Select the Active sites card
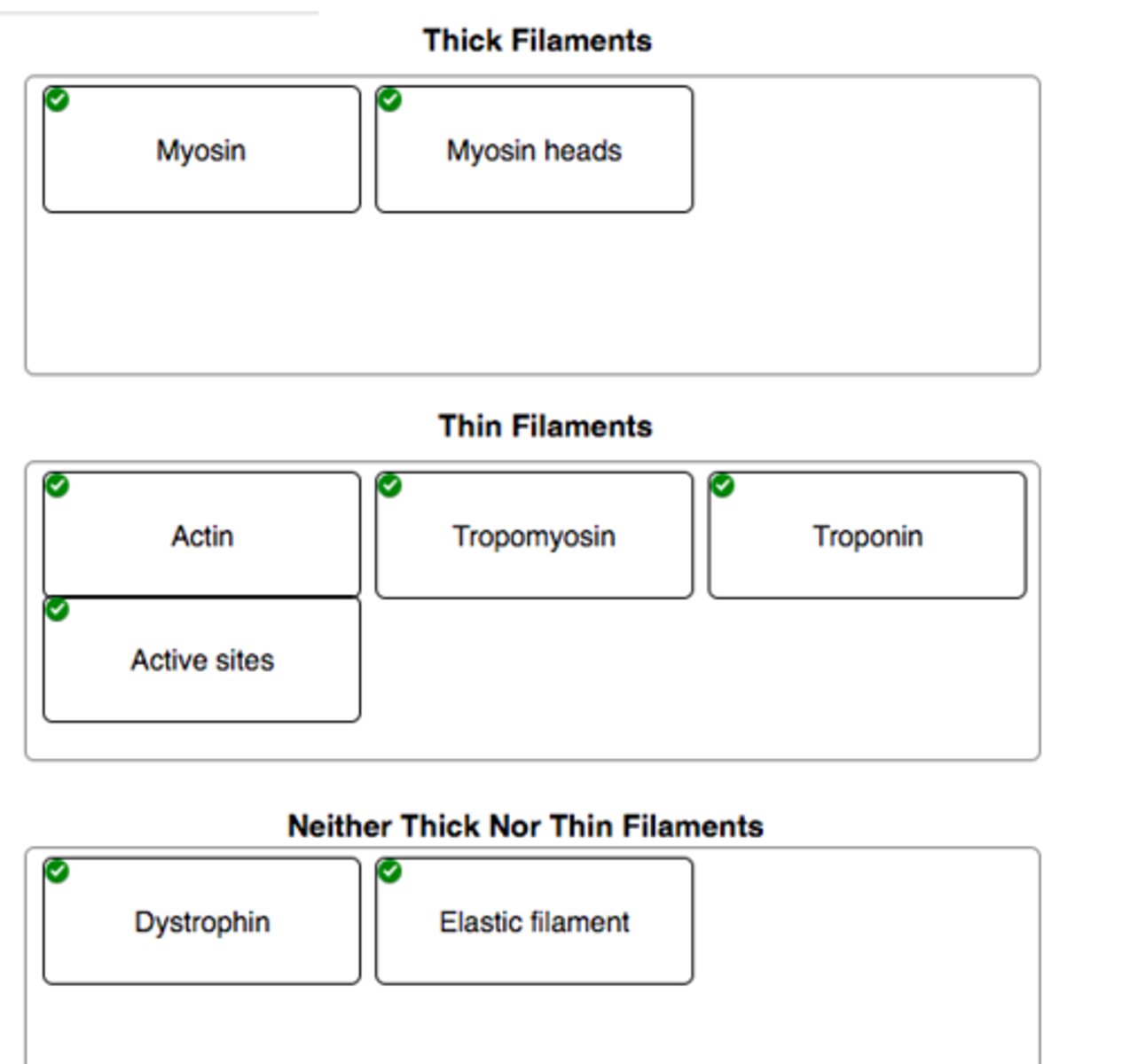This screenshot has width=1122, height=1064. (x=201, y=661)
